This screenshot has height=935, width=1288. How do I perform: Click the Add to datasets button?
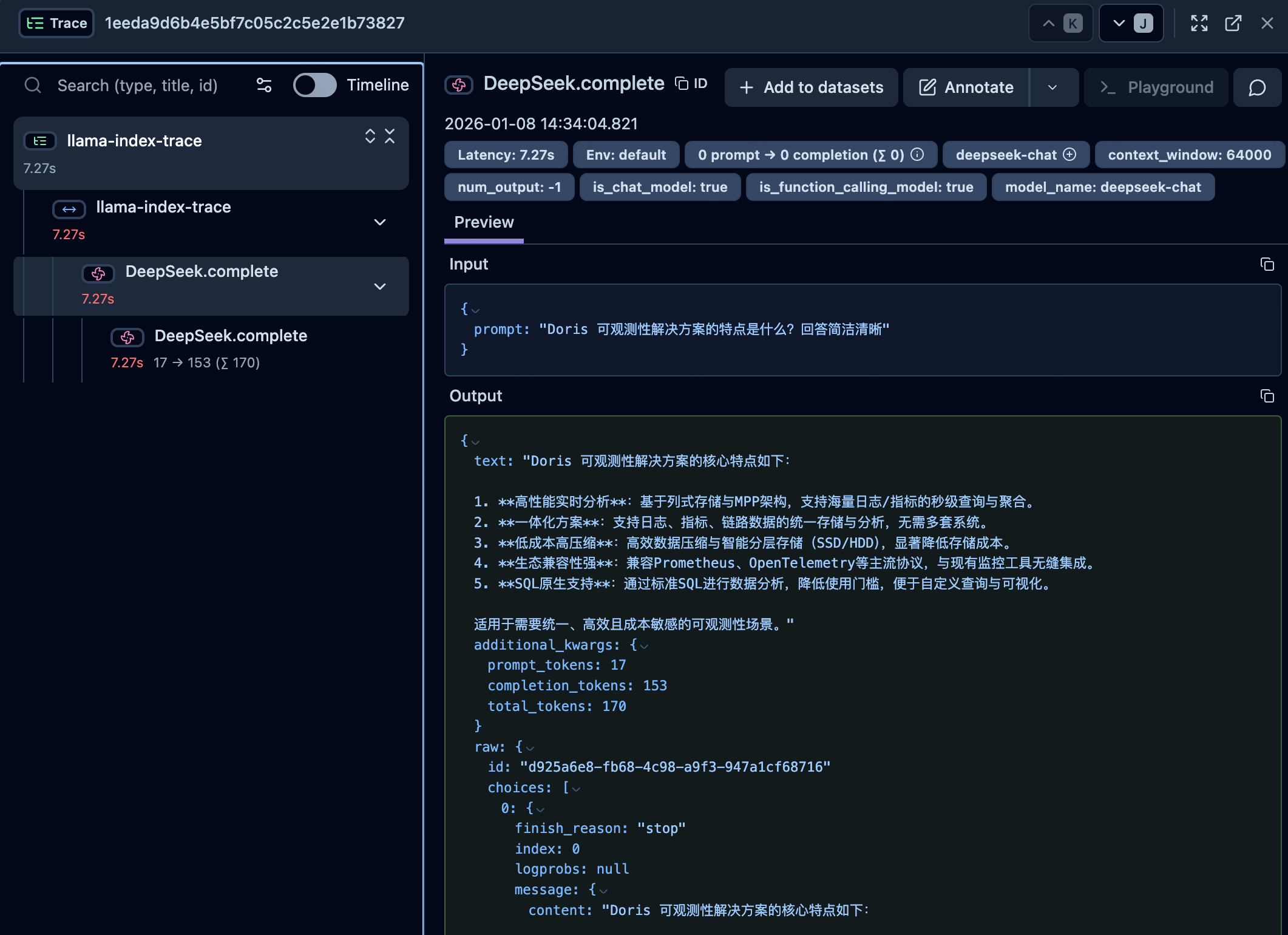pyautogui.click(x=811, y=87)
